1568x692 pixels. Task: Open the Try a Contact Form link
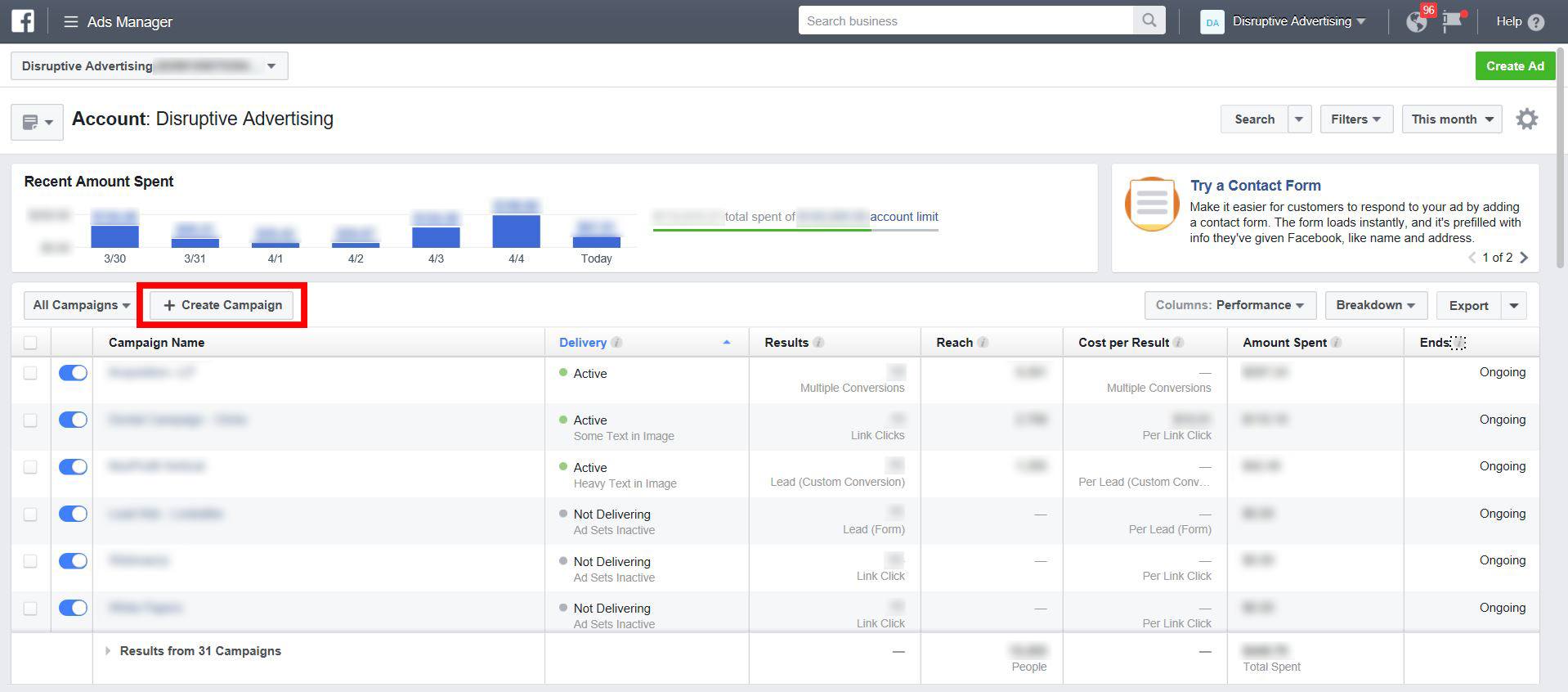click(x=1255, y=186)
